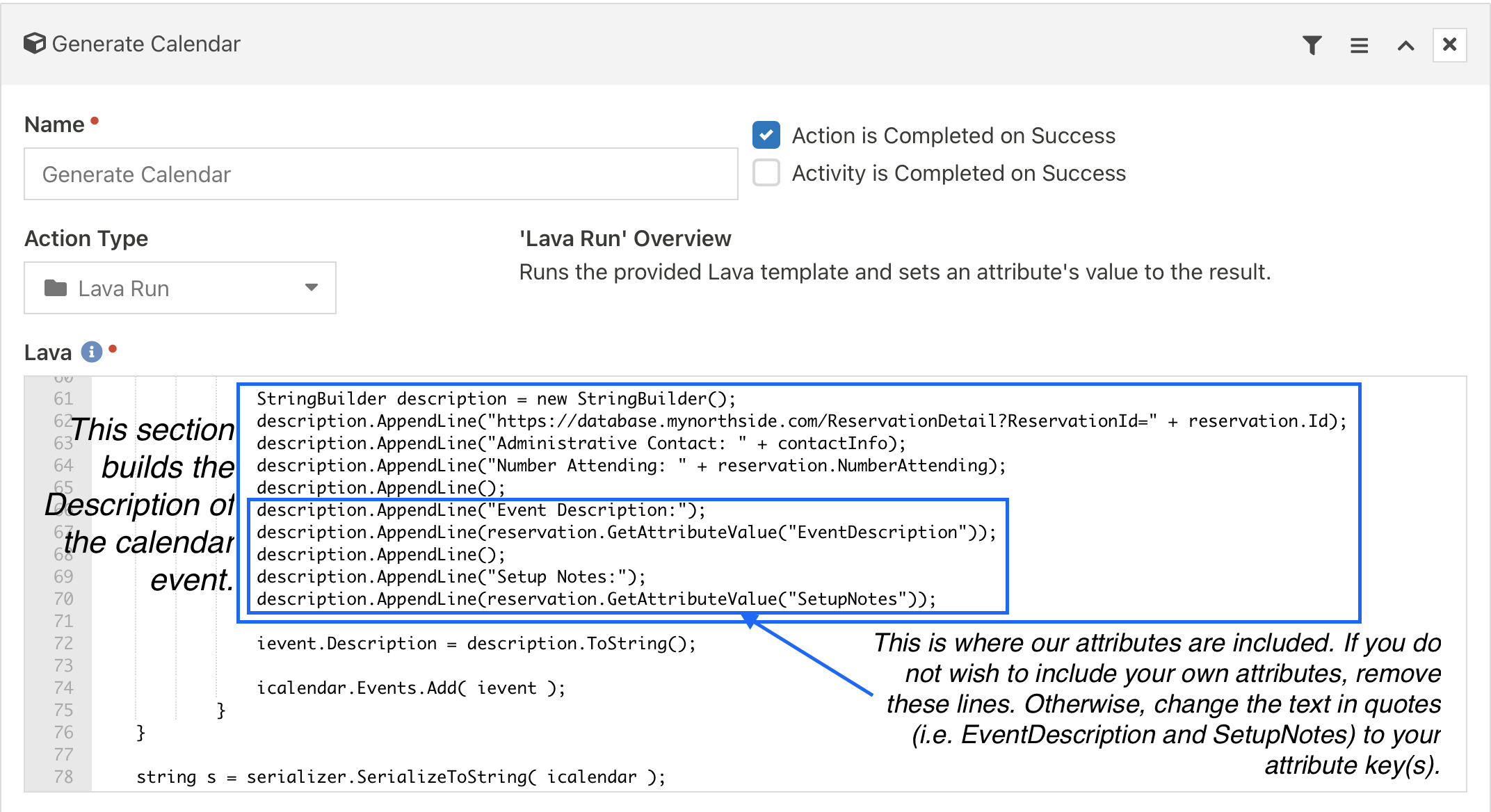Viewport: 1491px width, 812px height.
Task: Click line with mynorthside ReservationDetail URL
Action: tap(802, 421)
